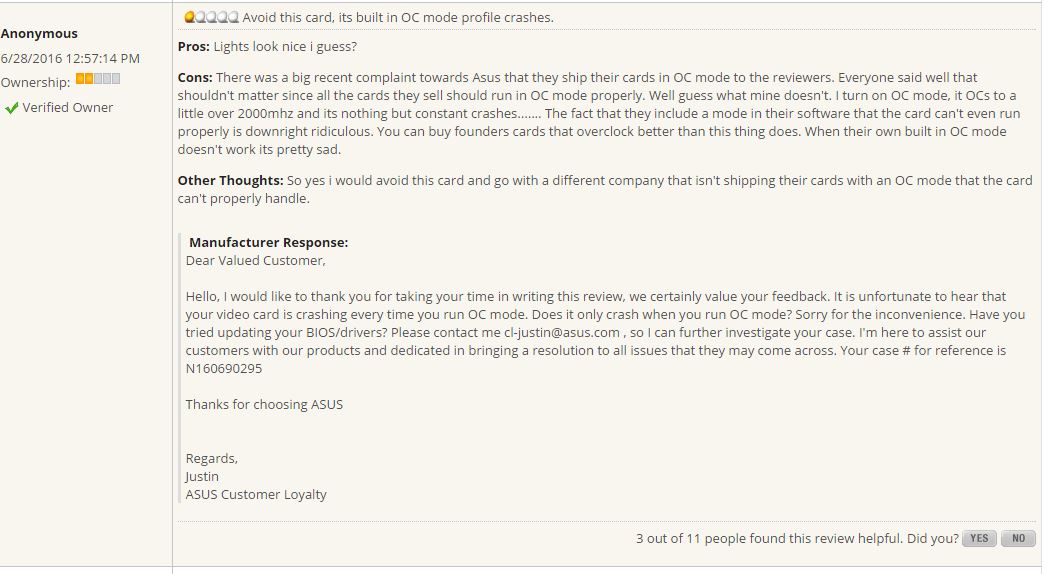The width and height of the screenshot is (1049, 574).
Task: Click the Verified Owner label
Action: 68,108
